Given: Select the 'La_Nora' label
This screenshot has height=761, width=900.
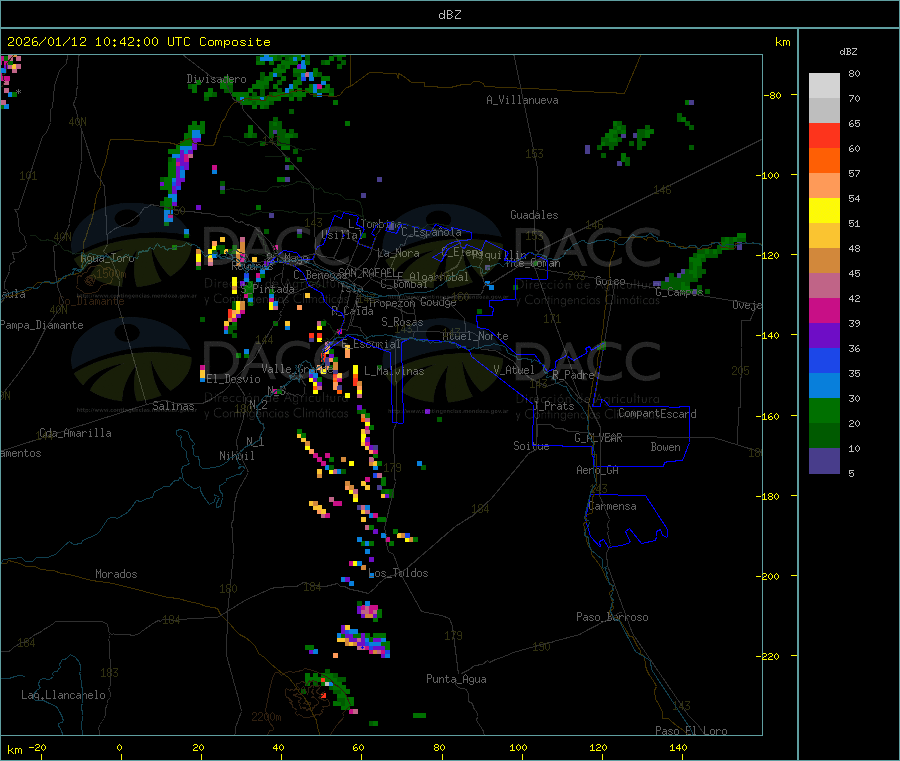Looking at the screenshot, I should tap(398, 253).
